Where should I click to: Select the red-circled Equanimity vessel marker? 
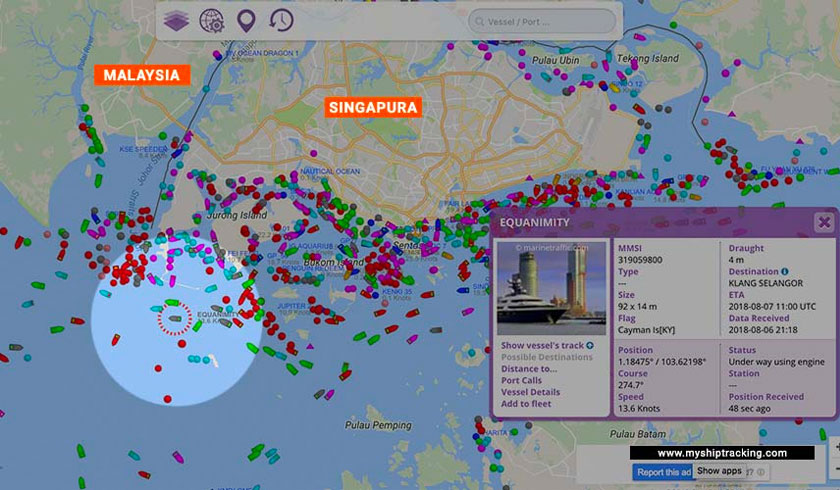(x=175, y=319)
